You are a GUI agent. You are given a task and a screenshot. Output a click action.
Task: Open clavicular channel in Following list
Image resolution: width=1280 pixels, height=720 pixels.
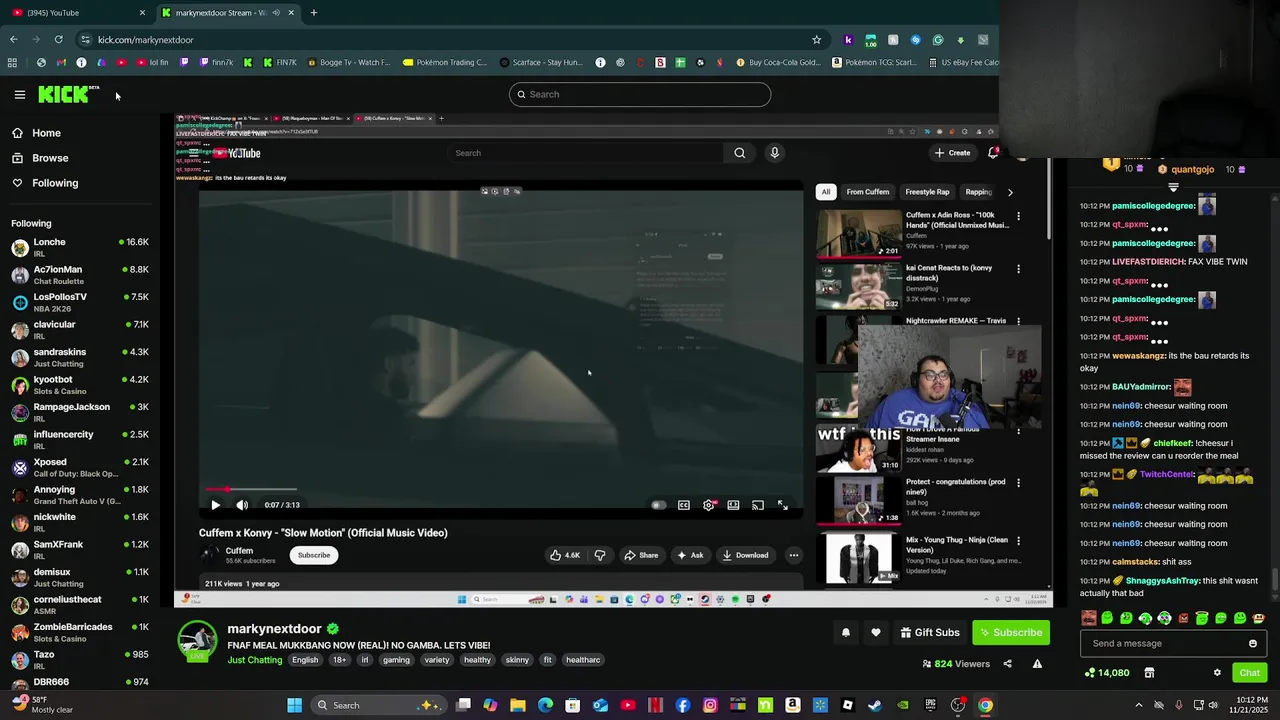tap(80, 330)
